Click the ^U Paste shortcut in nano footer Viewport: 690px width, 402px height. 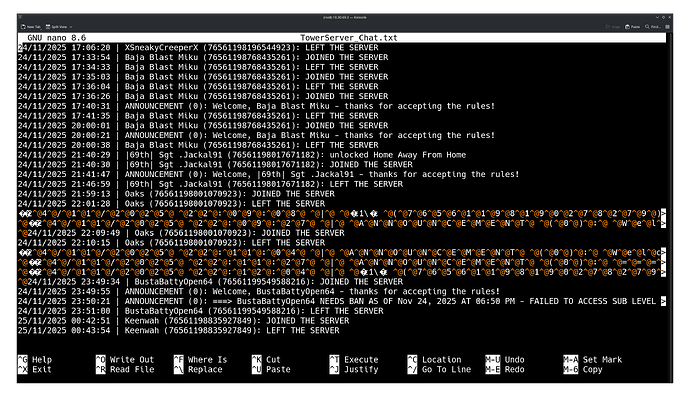271,369
